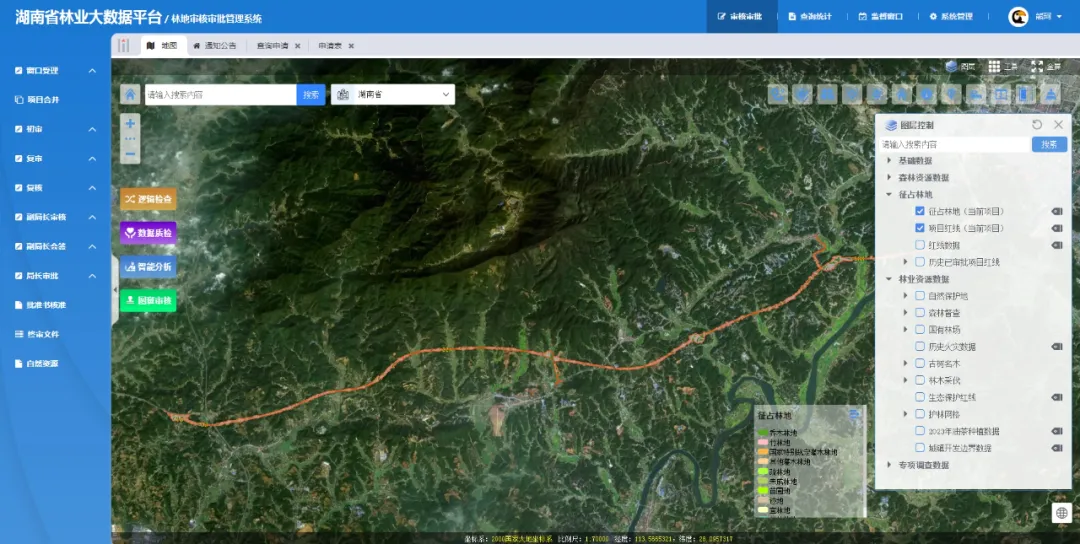Open the legend icon next to 历史火灾数据
This screenshot has width=1080, height=544.
coord(1057,346)
